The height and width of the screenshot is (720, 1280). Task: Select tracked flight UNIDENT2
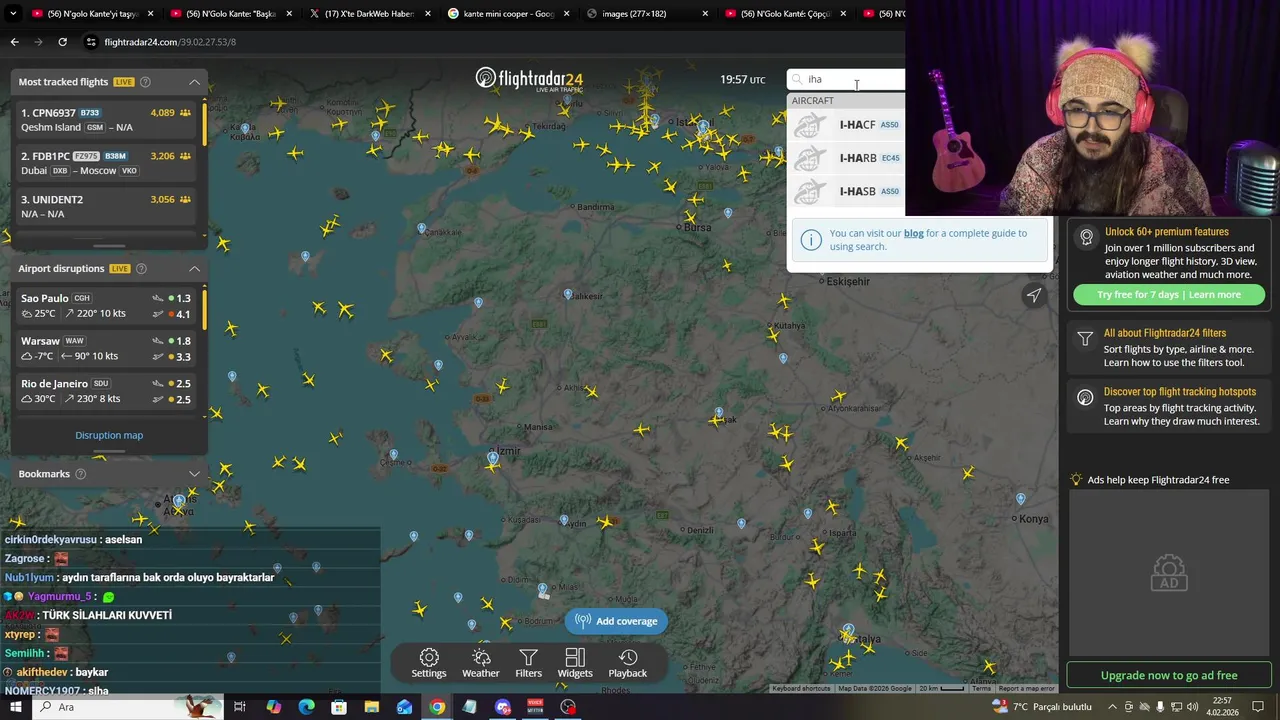107,206
